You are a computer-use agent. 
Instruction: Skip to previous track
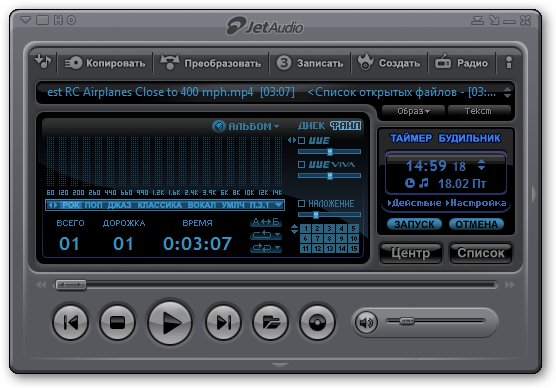pos(70,322)
